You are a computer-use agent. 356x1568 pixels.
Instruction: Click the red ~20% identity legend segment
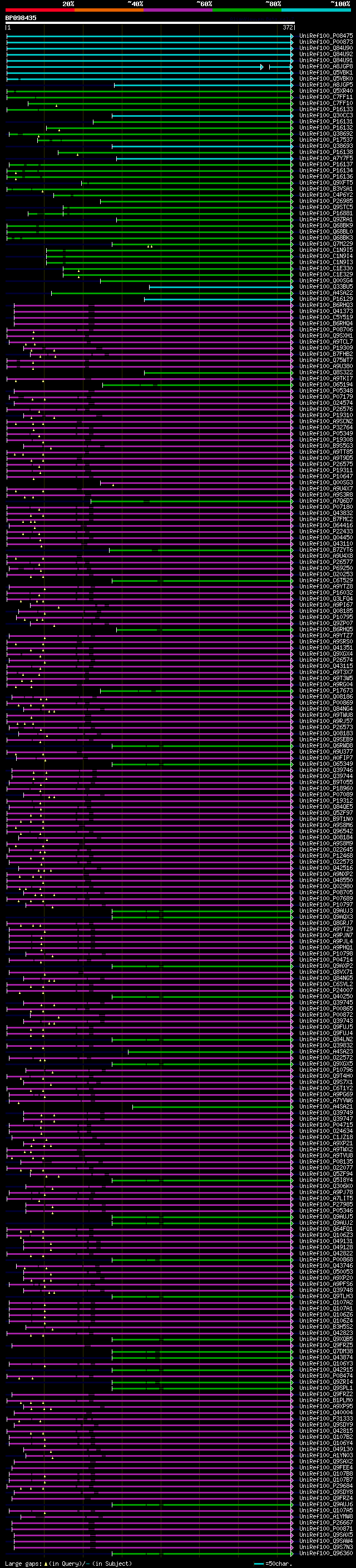39,10
